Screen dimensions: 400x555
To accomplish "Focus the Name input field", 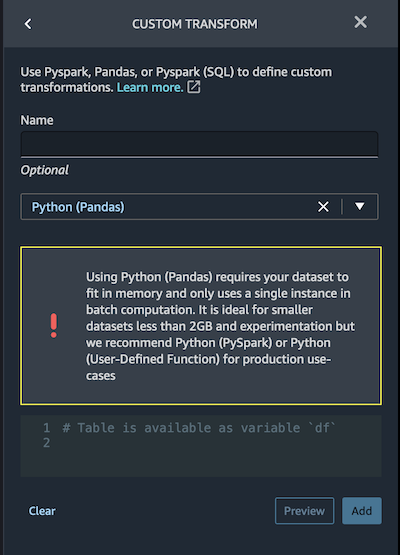I will click(199, 144).
